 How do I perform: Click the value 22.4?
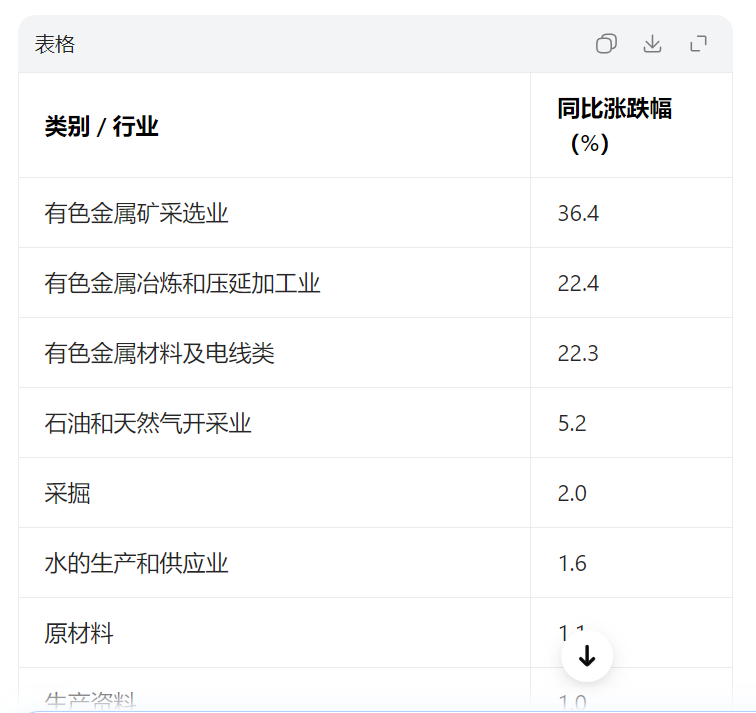578,283
